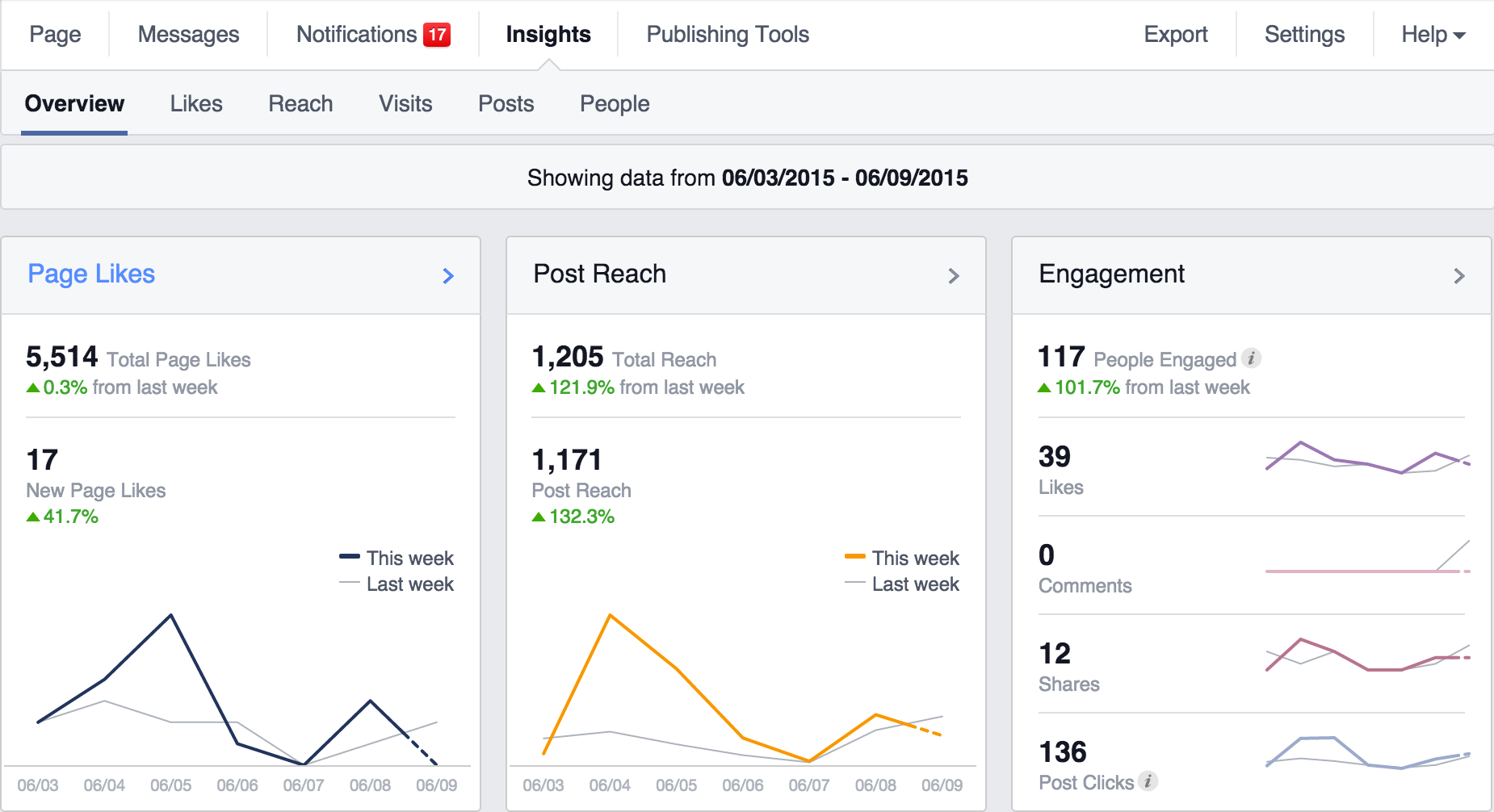1494x812 pixels.
Task: Expand Page Likes with its chevron arrow
Action: [x=448, y=276]
